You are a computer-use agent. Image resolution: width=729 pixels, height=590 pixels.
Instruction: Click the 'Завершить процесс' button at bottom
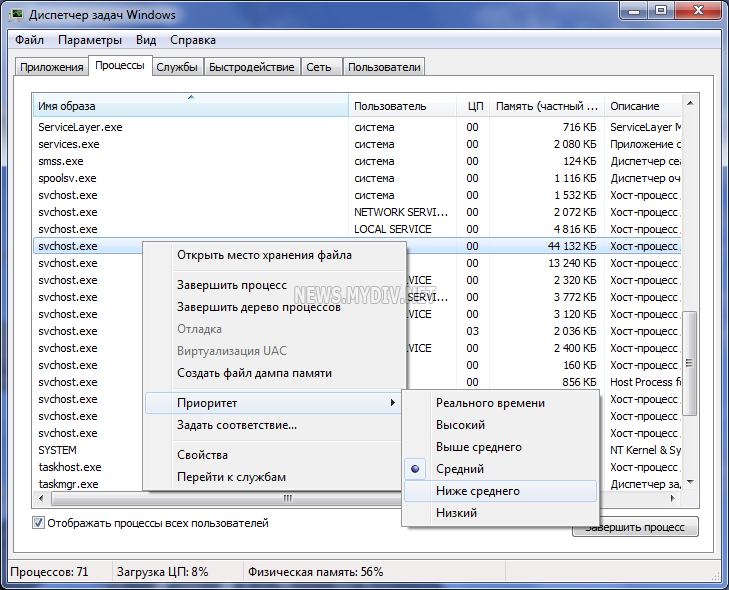click(635, 527)
